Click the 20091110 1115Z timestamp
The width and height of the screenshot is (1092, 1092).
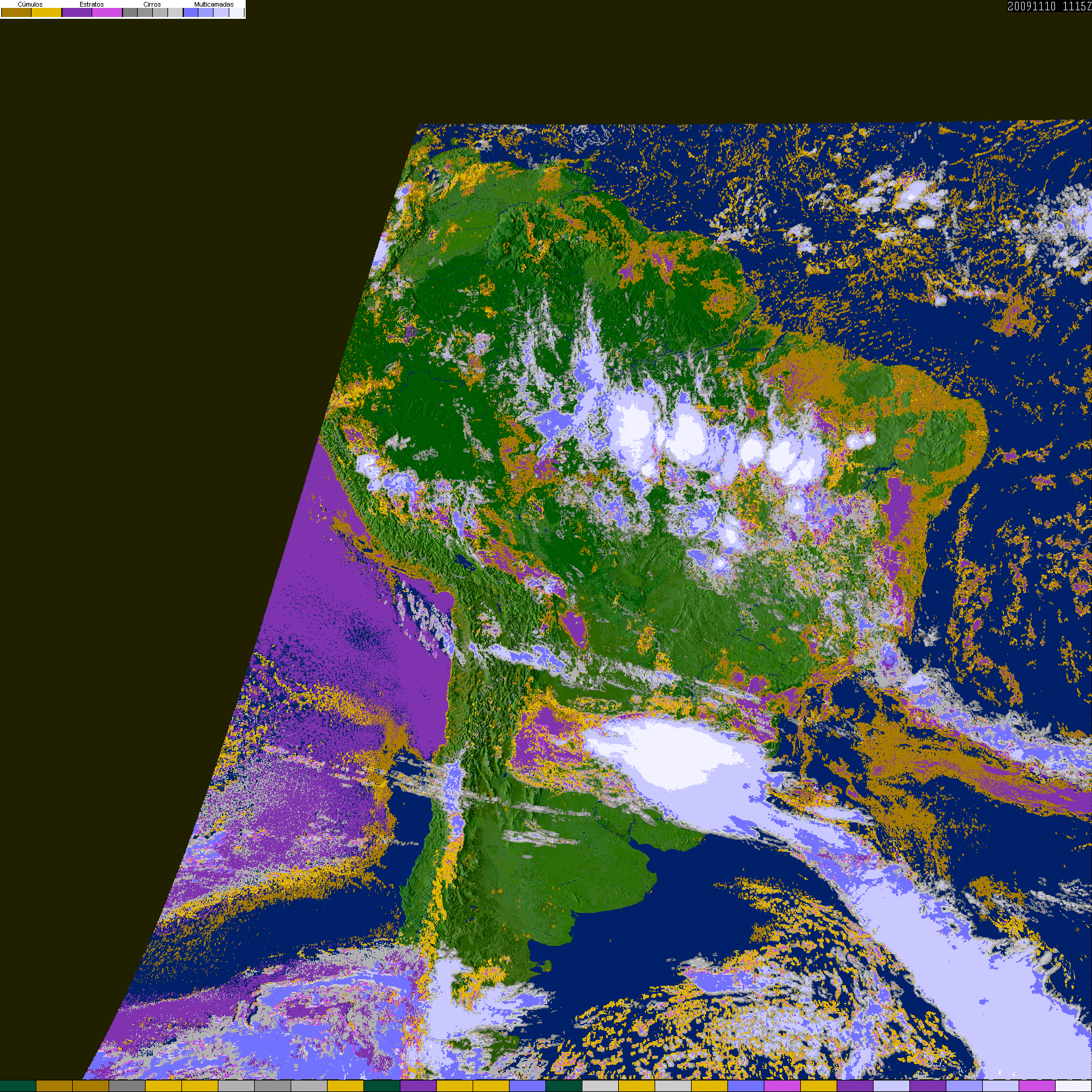click(1050, 7)
